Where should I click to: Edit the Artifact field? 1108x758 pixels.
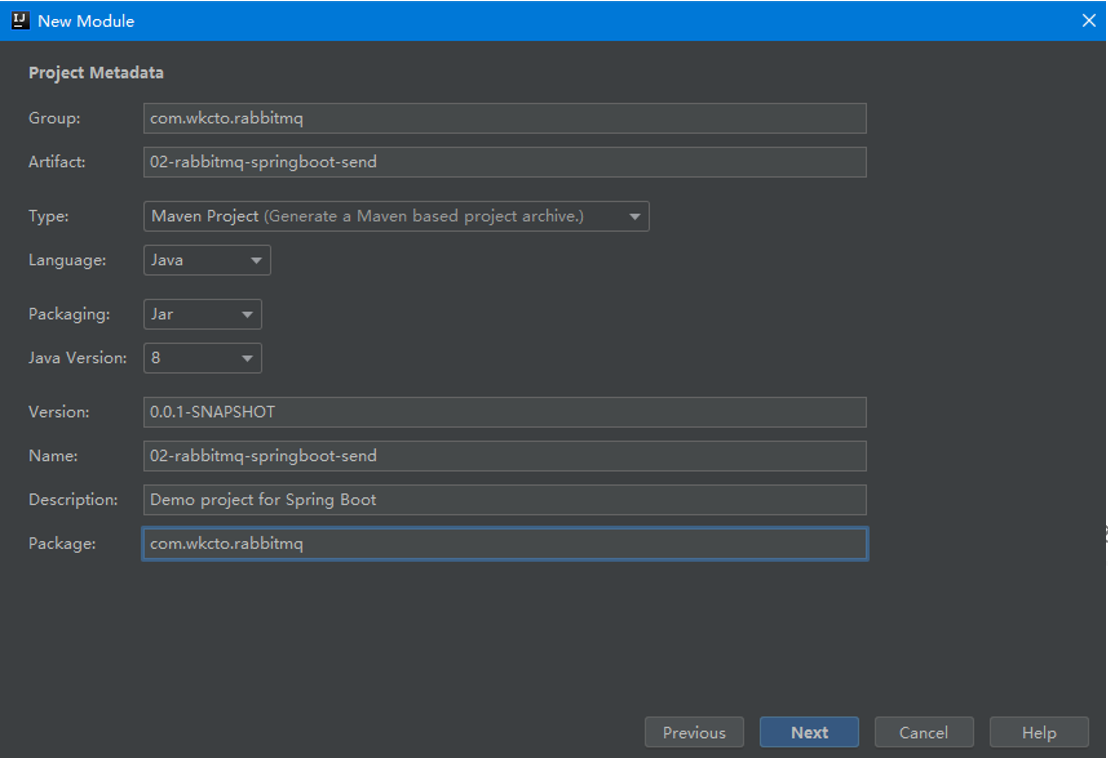tap(505, 162)
